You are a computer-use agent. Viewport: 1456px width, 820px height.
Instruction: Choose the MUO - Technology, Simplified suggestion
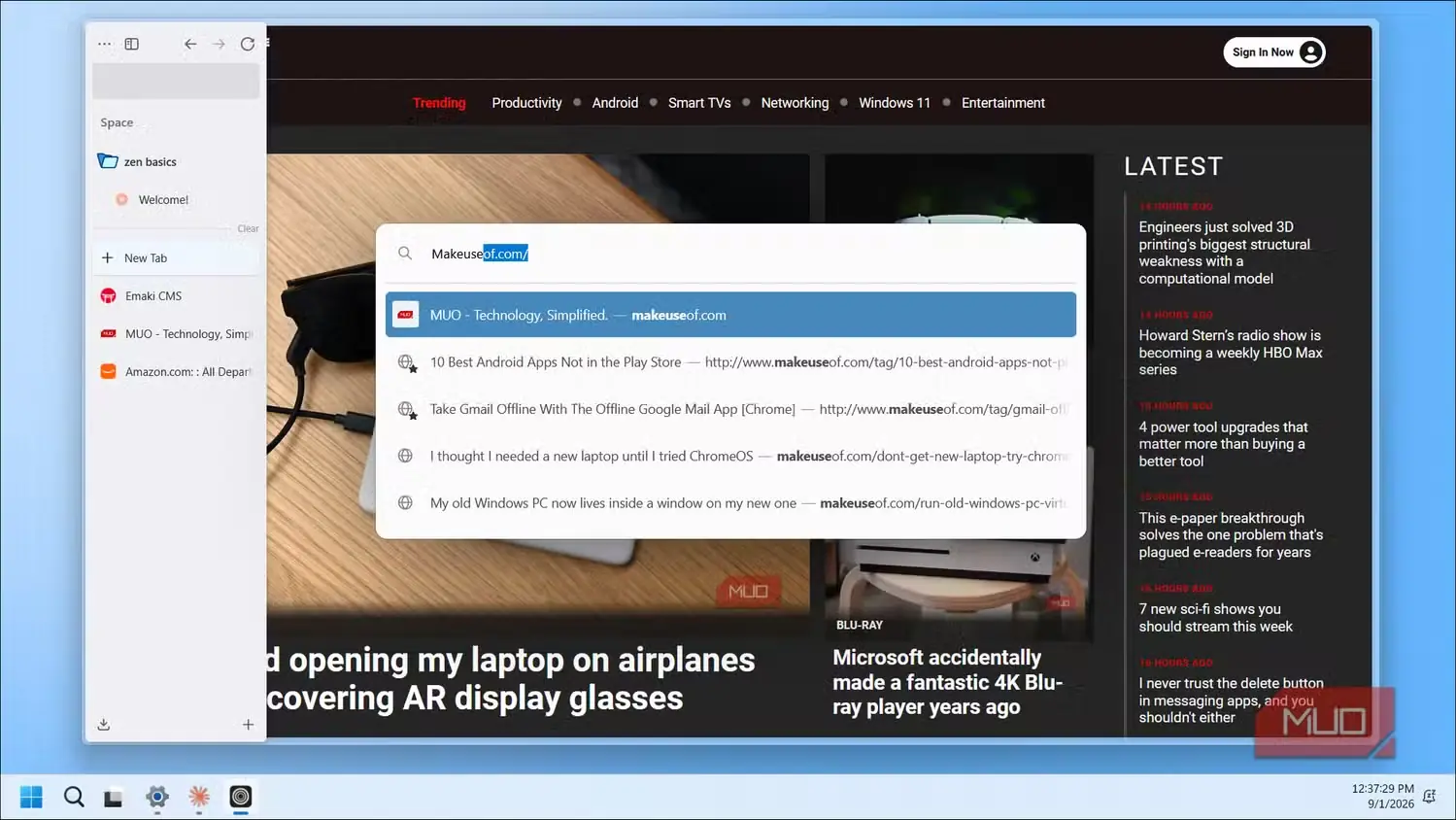[730, 315]
